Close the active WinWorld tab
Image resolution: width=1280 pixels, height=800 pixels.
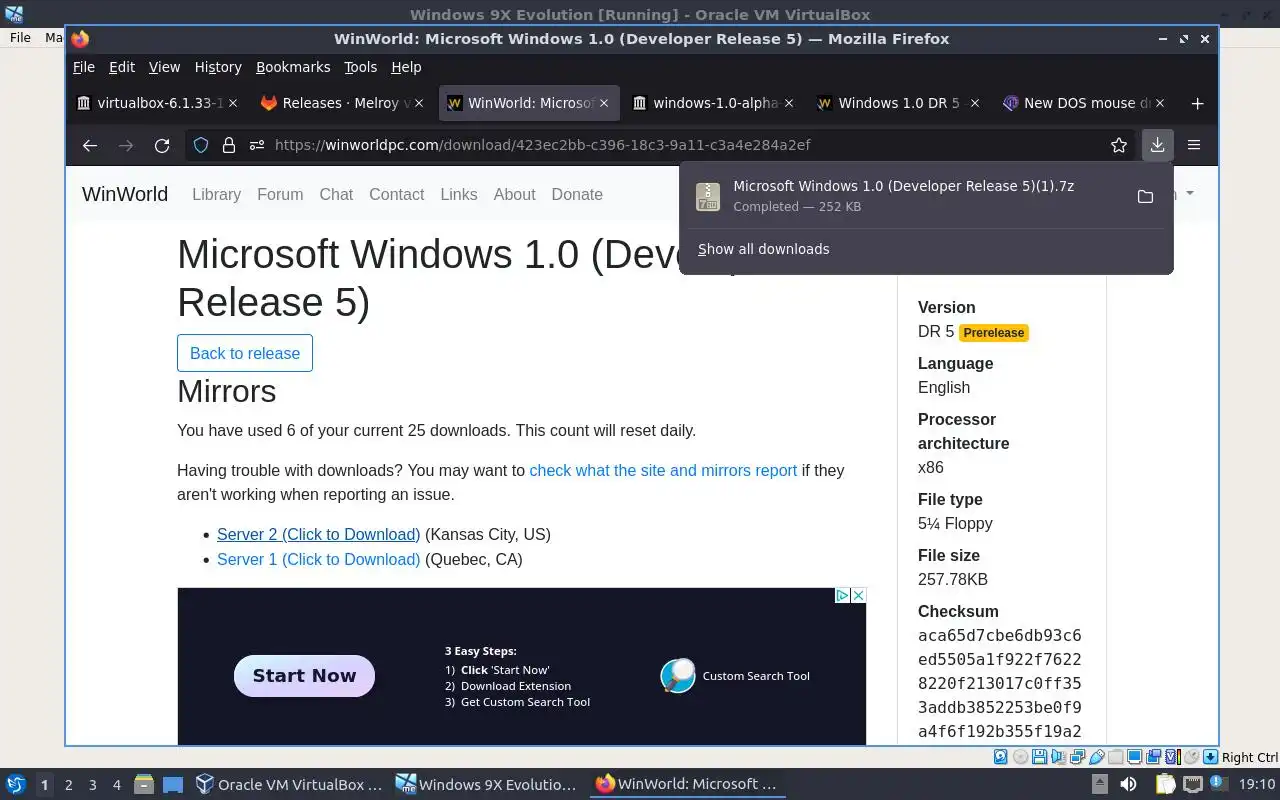coord(604,103)
